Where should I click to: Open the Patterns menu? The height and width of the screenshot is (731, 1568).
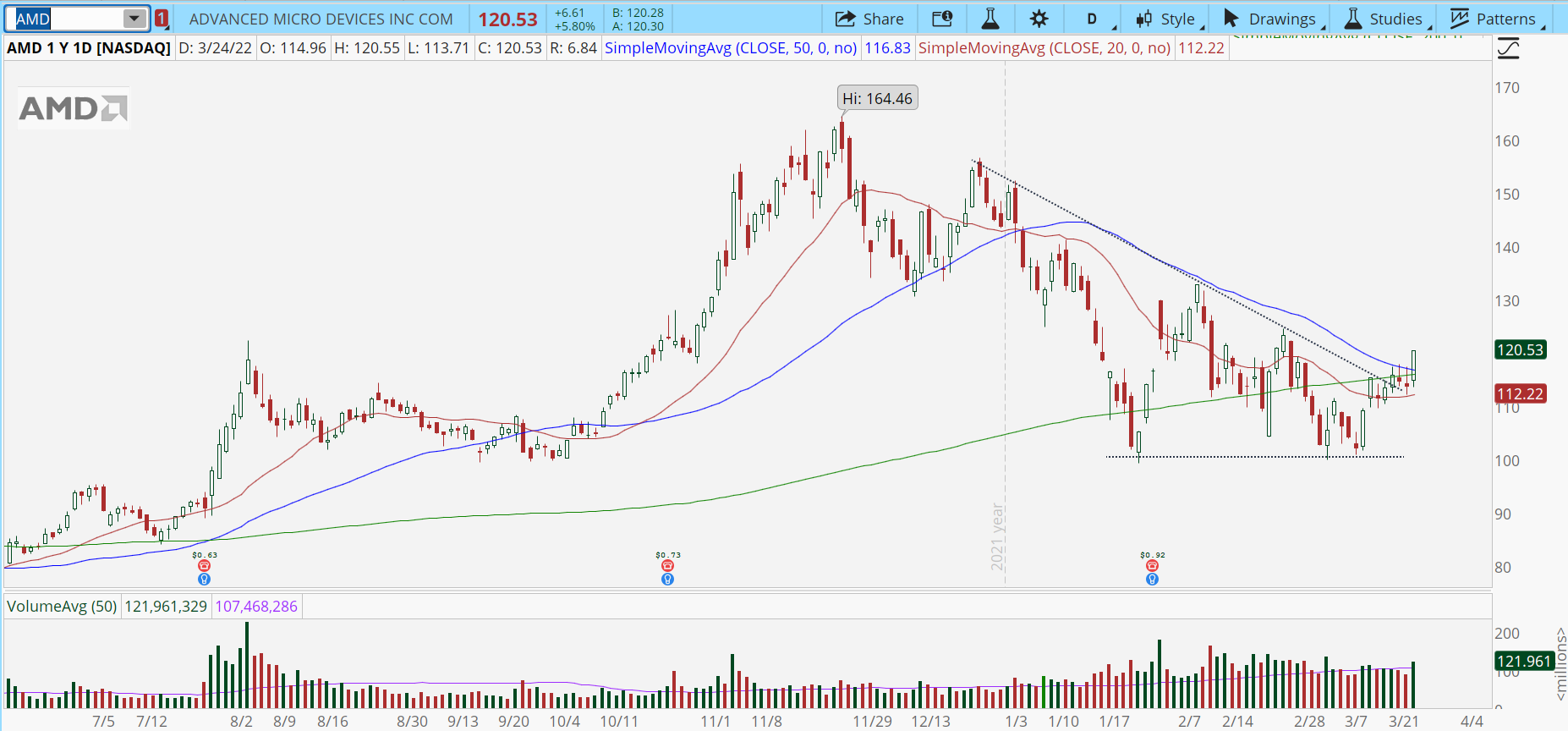[x=1497, y=19]
